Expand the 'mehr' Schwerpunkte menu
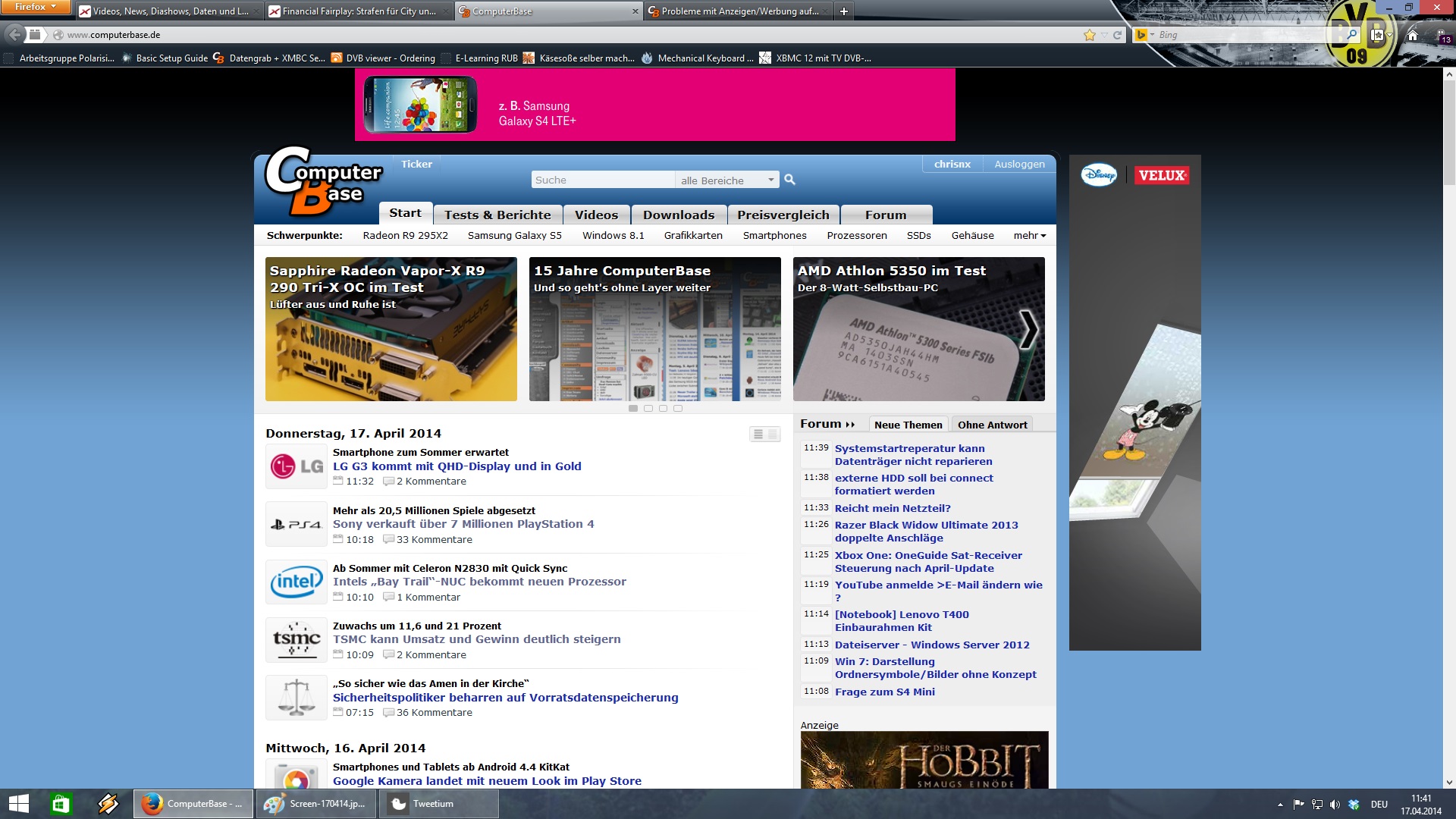Viewport: 1456px width, 819px height. click(1029, 236)
